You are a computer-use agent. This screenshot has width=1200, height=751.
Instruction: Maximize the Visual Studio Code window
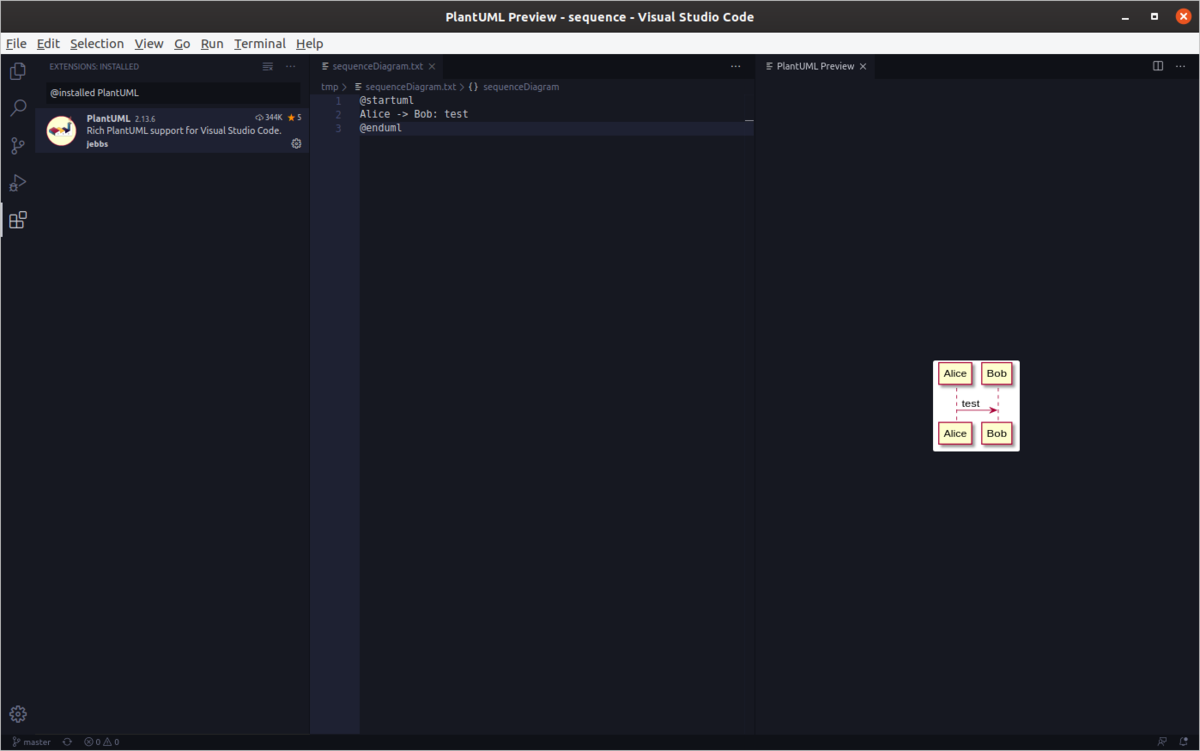pyautogui.click(x=1154, y=17)
